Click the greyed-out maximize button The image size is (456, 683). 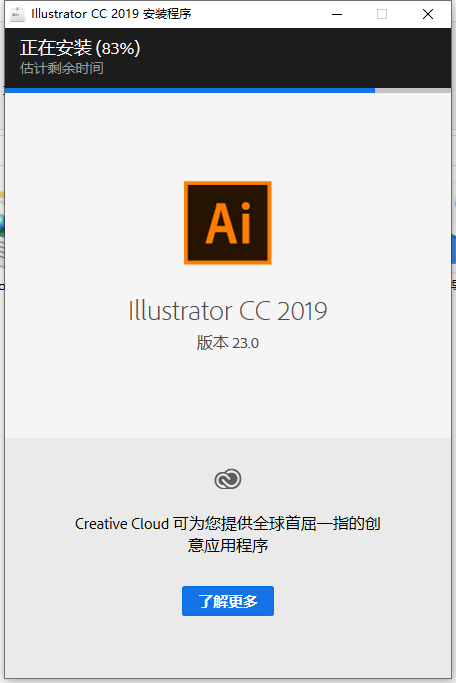pos(382,14)
